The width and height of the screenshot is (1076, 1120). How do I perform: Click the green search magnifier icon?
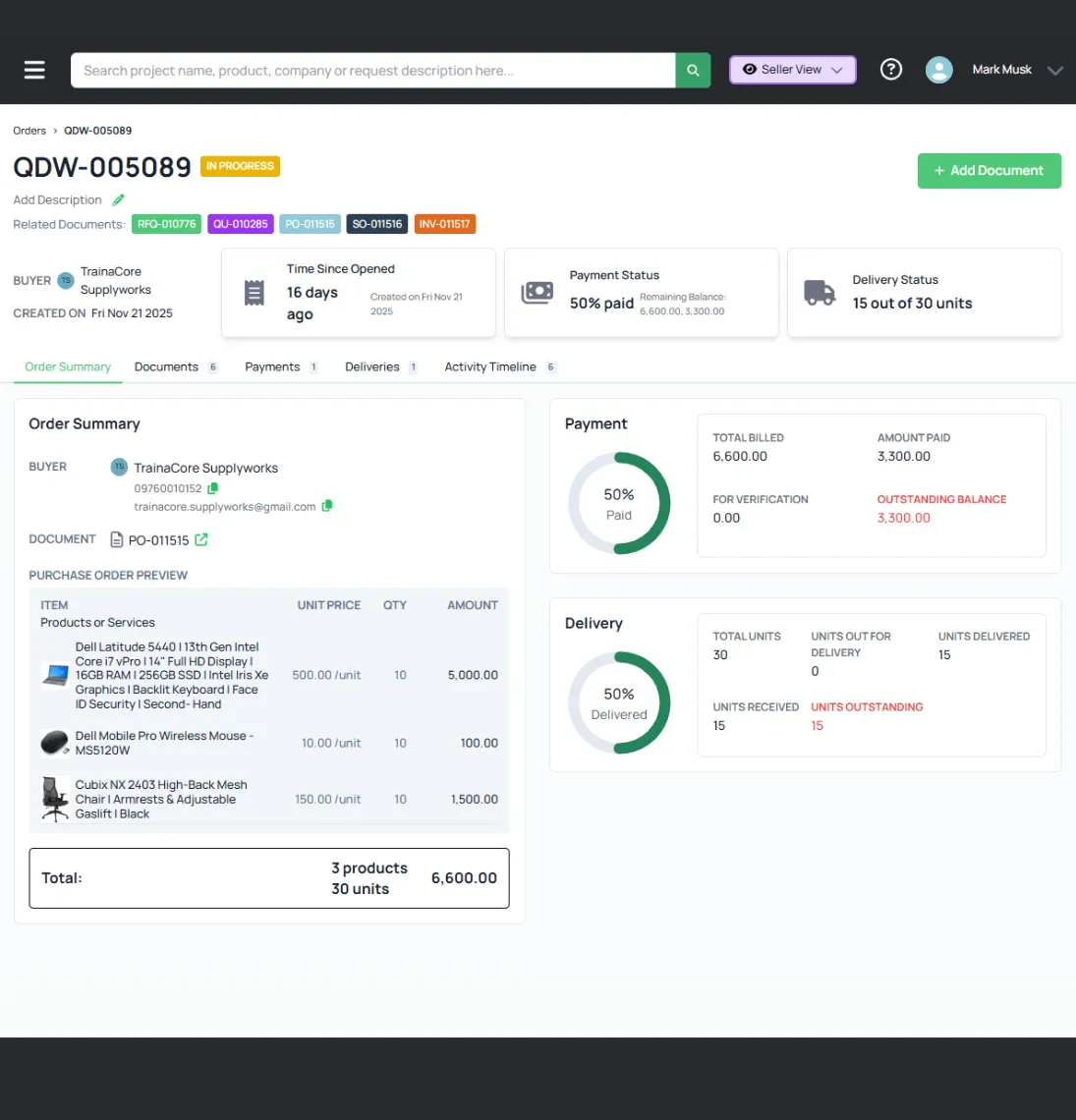click(693, 70)
